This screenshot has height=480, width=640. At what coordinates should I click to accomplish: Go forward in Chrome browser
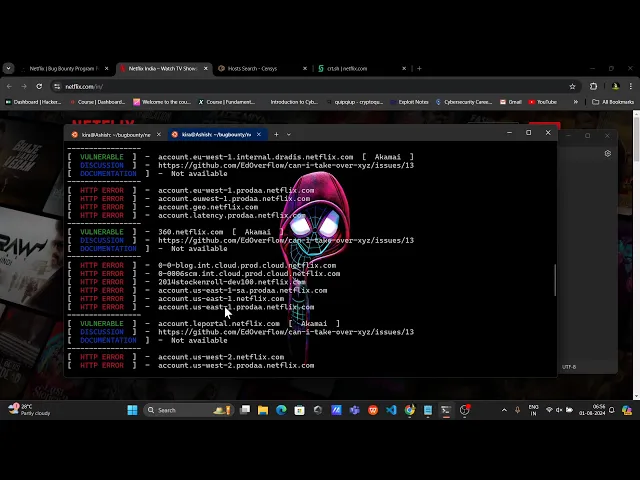point(24,87)
